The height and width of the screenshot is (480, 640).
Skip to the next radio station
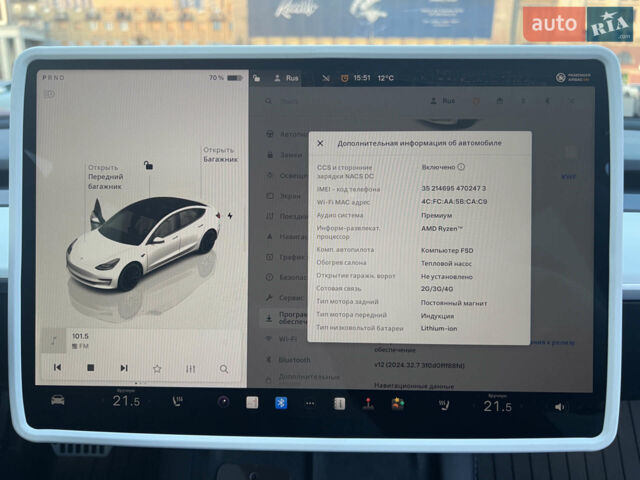[124, 368]
